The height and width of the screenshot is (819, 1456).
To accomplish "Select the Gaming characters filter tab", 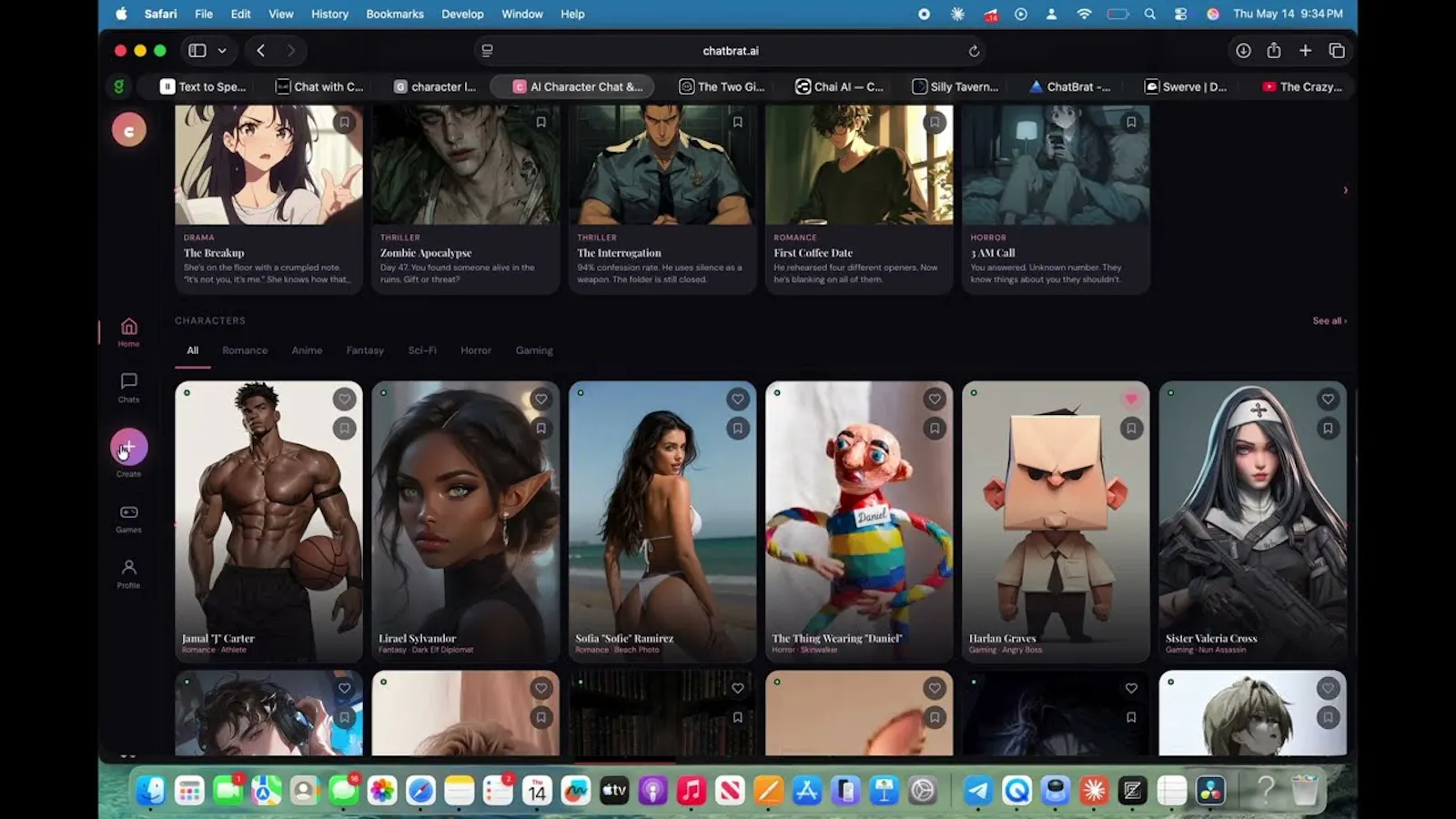I will click(x=534, y=350).
